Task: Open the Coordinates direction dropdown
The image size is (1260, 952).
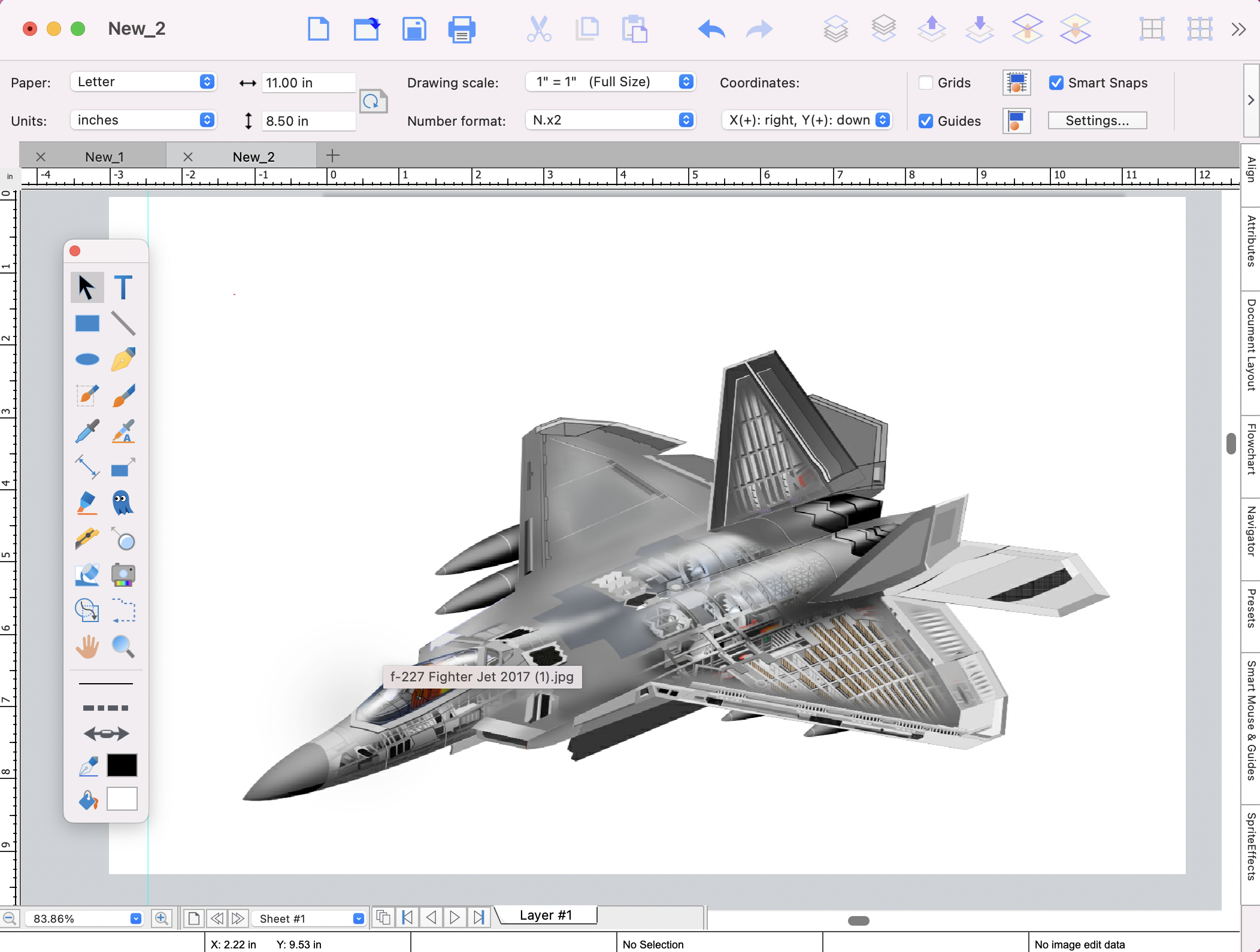Action: pos(807,120)
